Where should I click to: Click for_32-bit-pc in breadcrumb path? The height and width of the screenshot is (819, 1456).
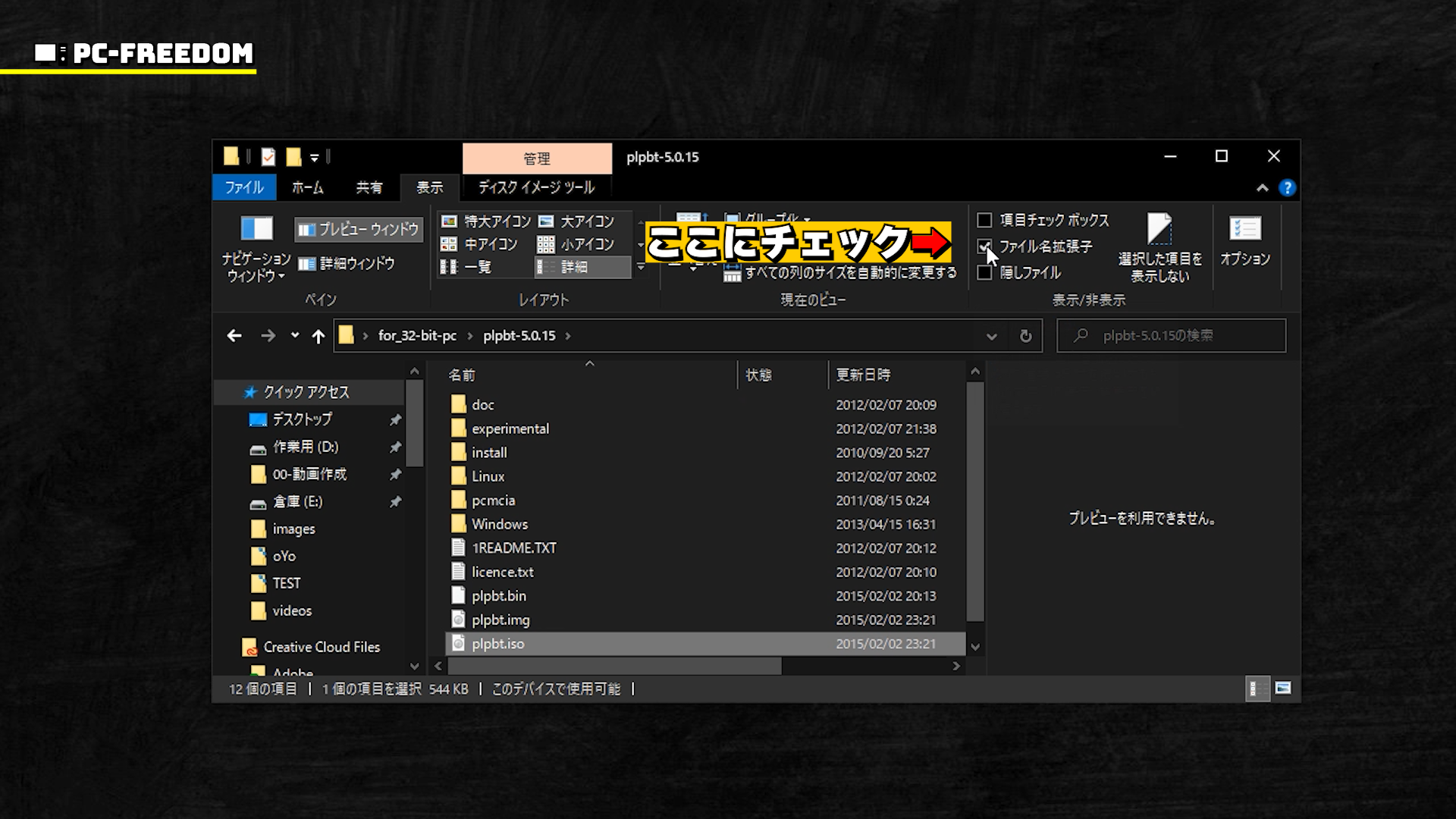(417, 336)
